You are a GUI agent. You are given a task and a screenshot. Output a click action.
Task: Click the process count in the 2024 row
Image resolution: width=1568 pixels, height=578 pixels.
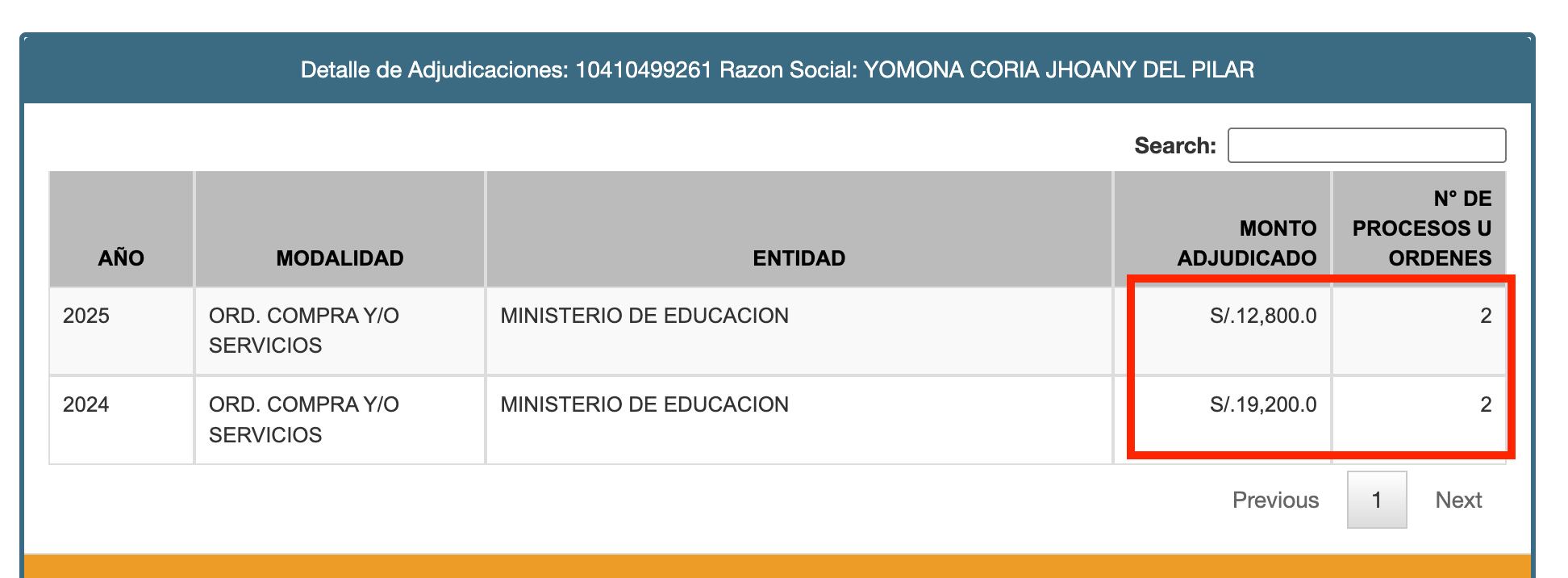(1485, 404)
